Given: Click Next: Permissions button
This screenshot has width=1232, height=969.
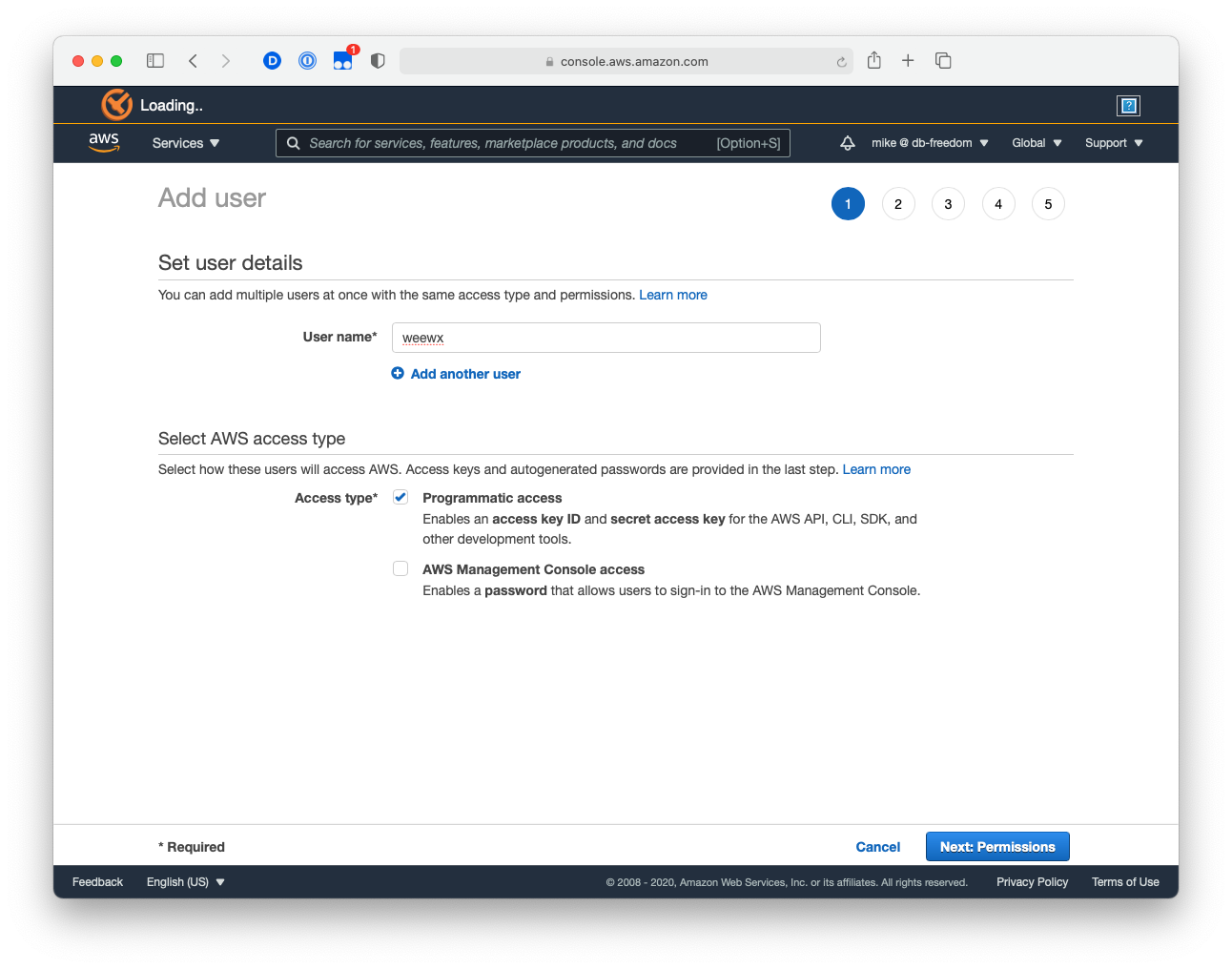Looking at the screenshot, I should pos(997,847).
